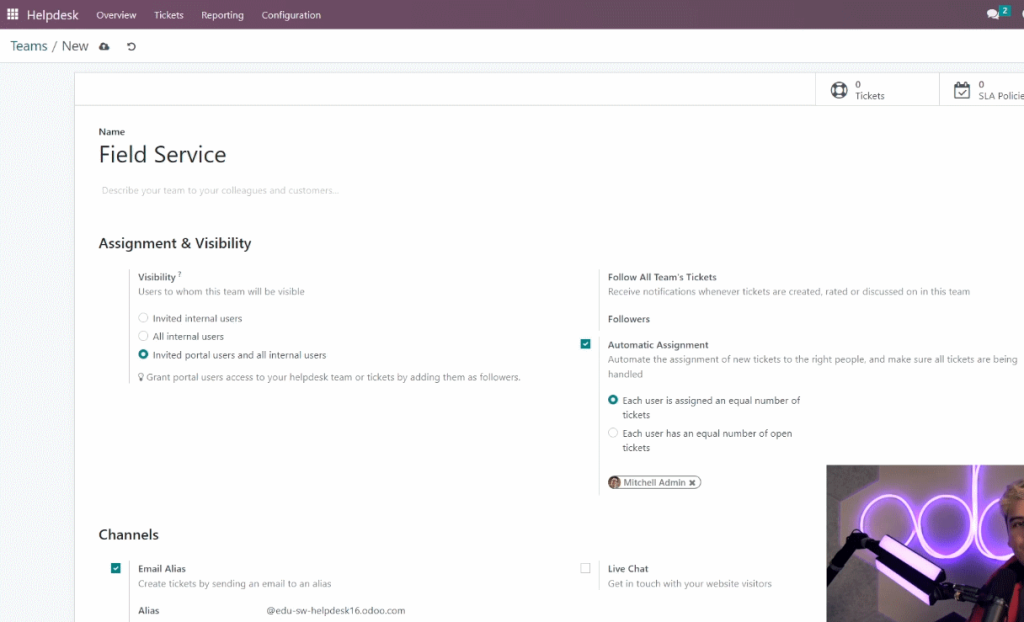Uncheck the Automatic Assignment checkbox
1024x622 pixels.
pyautogui.click(x=585, y=344)
